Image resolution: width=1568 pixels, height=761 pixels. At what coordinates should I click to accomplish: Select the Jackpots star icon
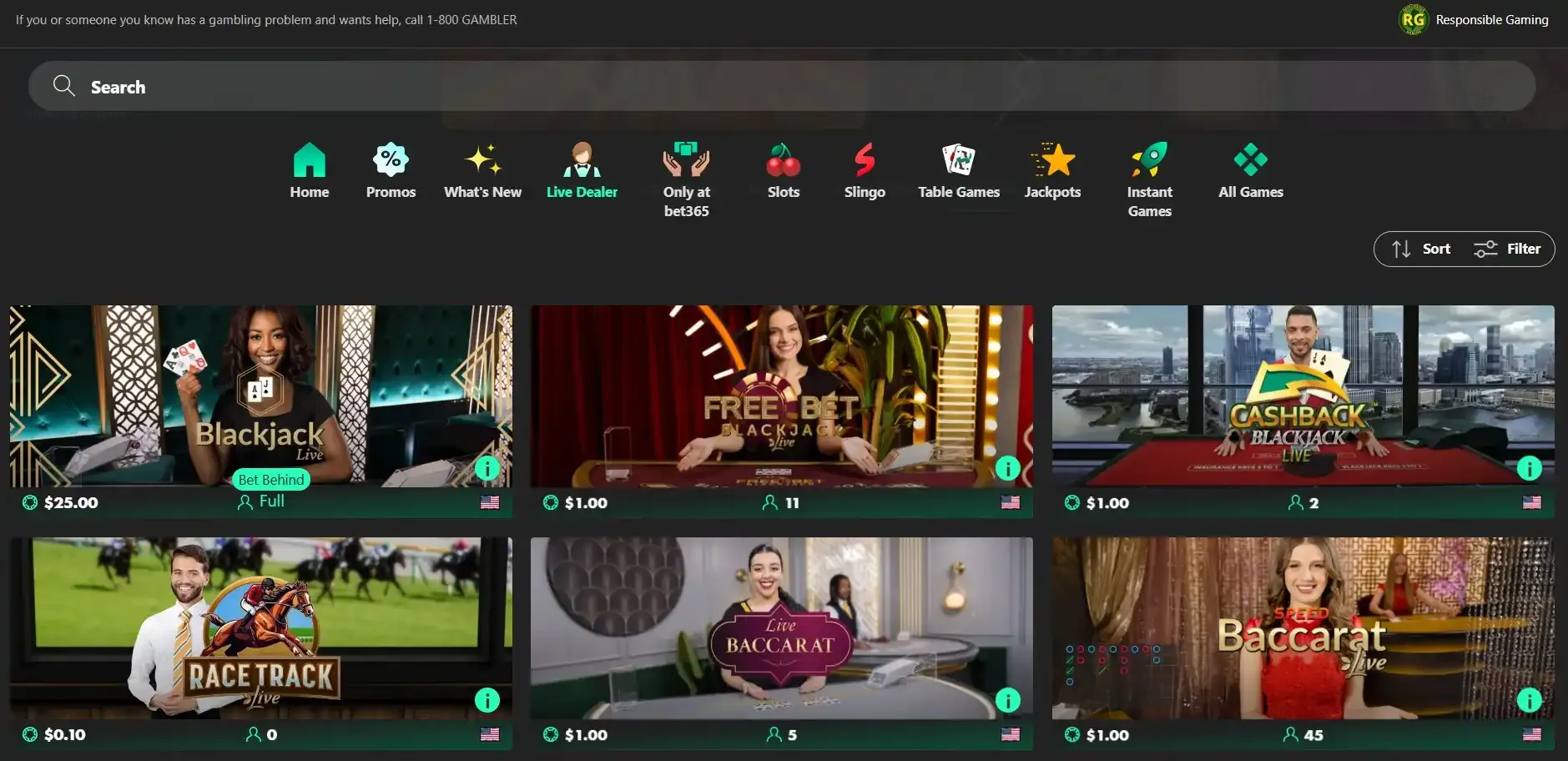tap(1052, 160)
